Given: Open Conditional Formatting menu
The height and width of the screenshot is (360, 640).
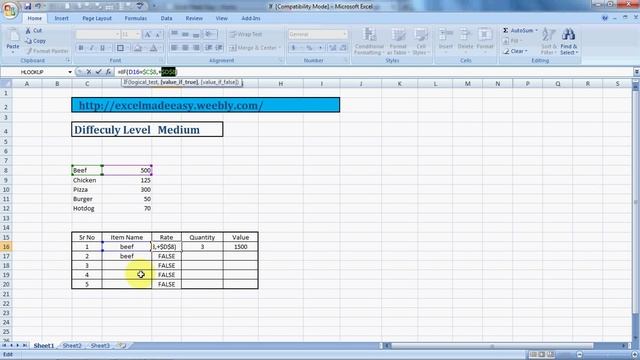Looking at the screenshot, I should pyautogui.click(x=369, y=41).
